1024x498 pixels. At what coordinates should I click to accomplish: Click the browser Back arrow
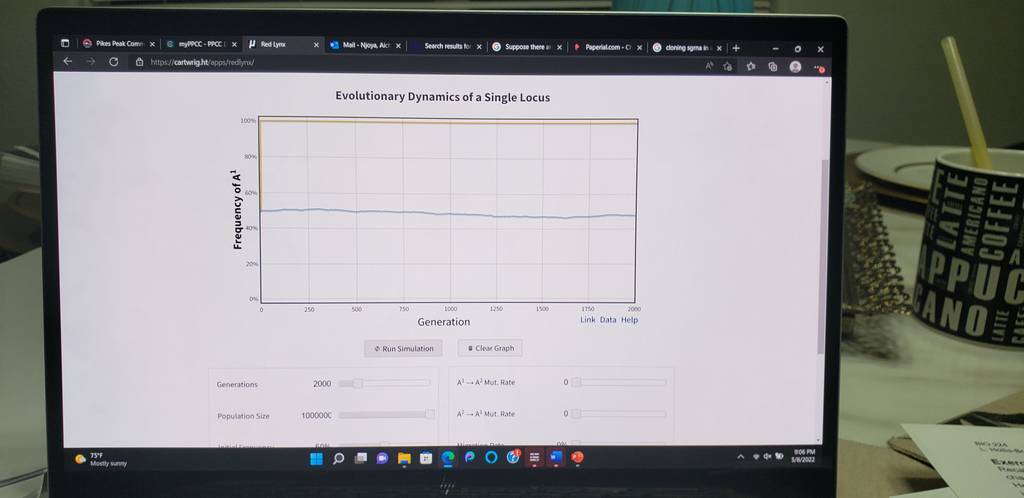coord(67,61)
